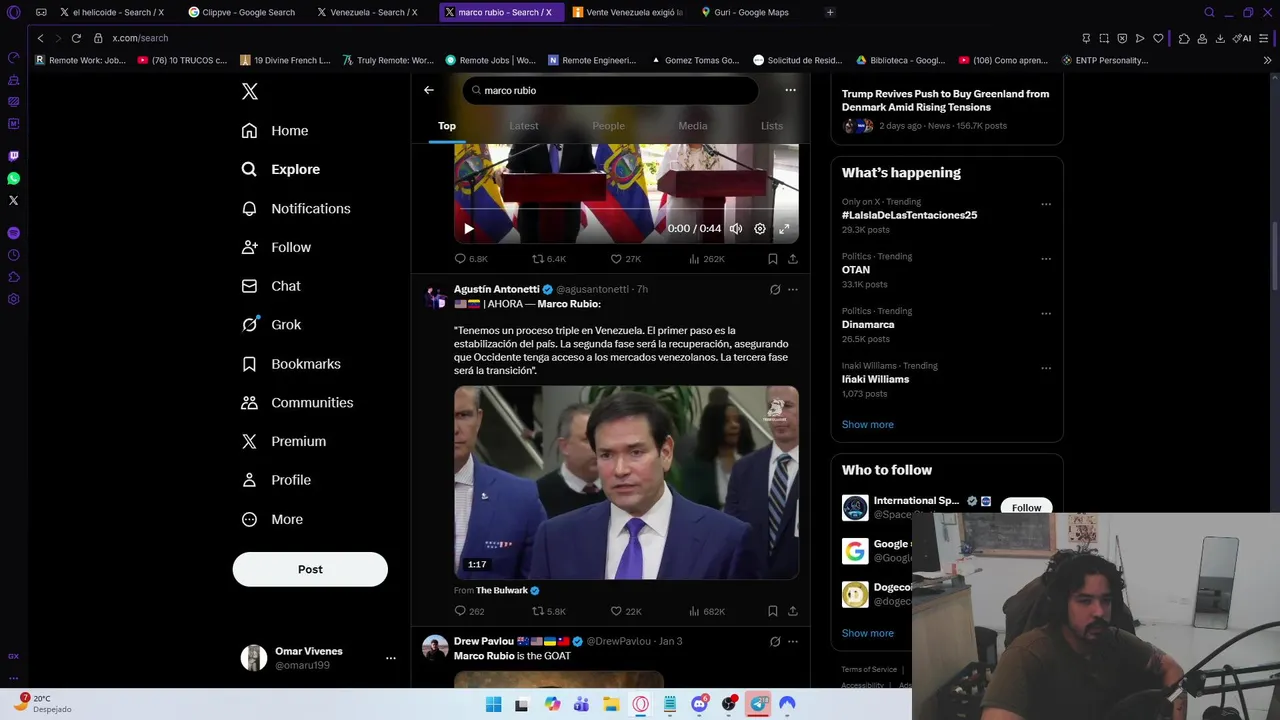Screen dimensions: 1280x720
Task: Reply to the post with 262 replies
Action: (469, 611)
